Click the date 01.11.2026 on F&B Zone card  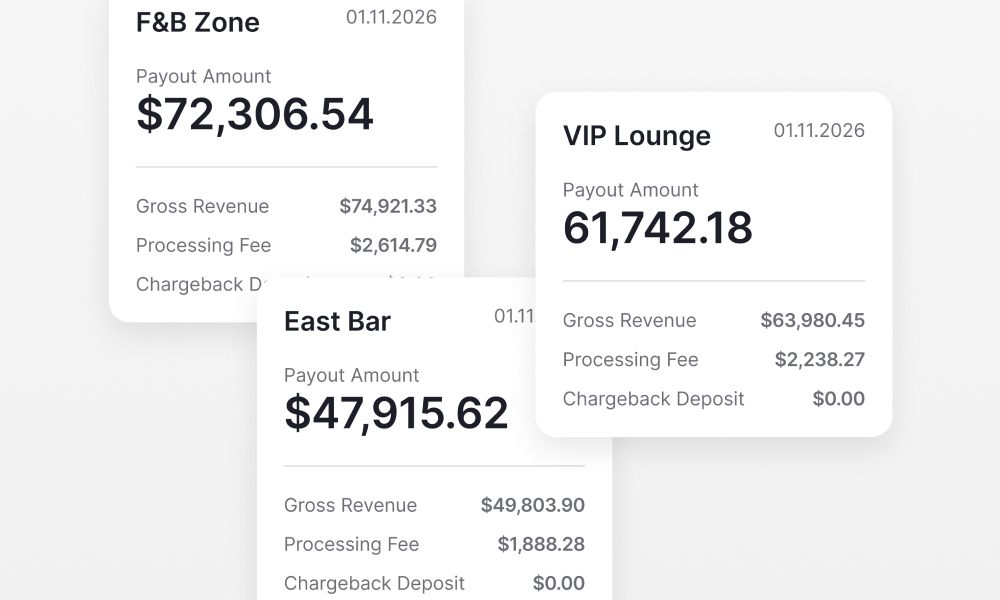point(390,17)
